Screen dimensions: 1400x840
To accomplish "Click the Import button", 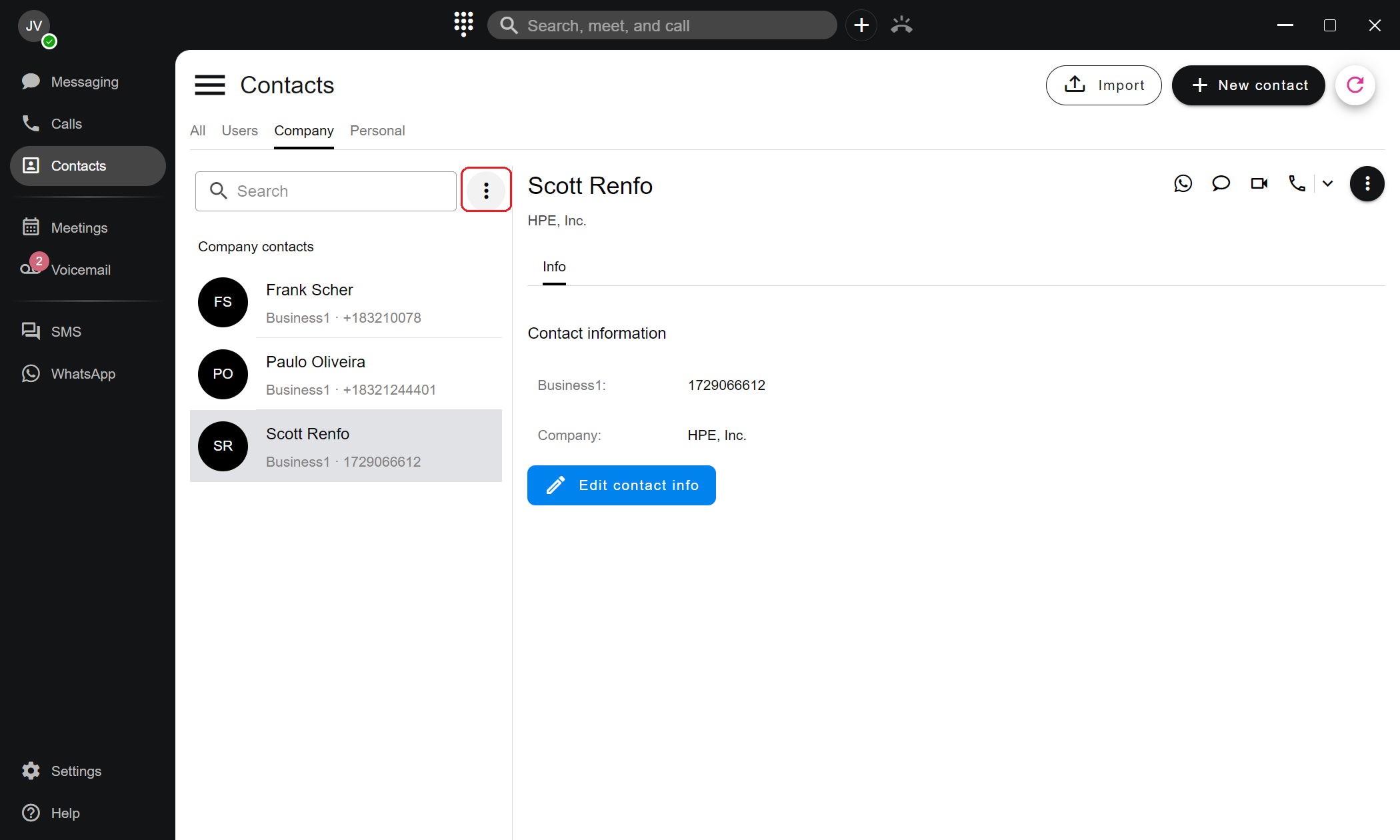I will click(1103, 85).
